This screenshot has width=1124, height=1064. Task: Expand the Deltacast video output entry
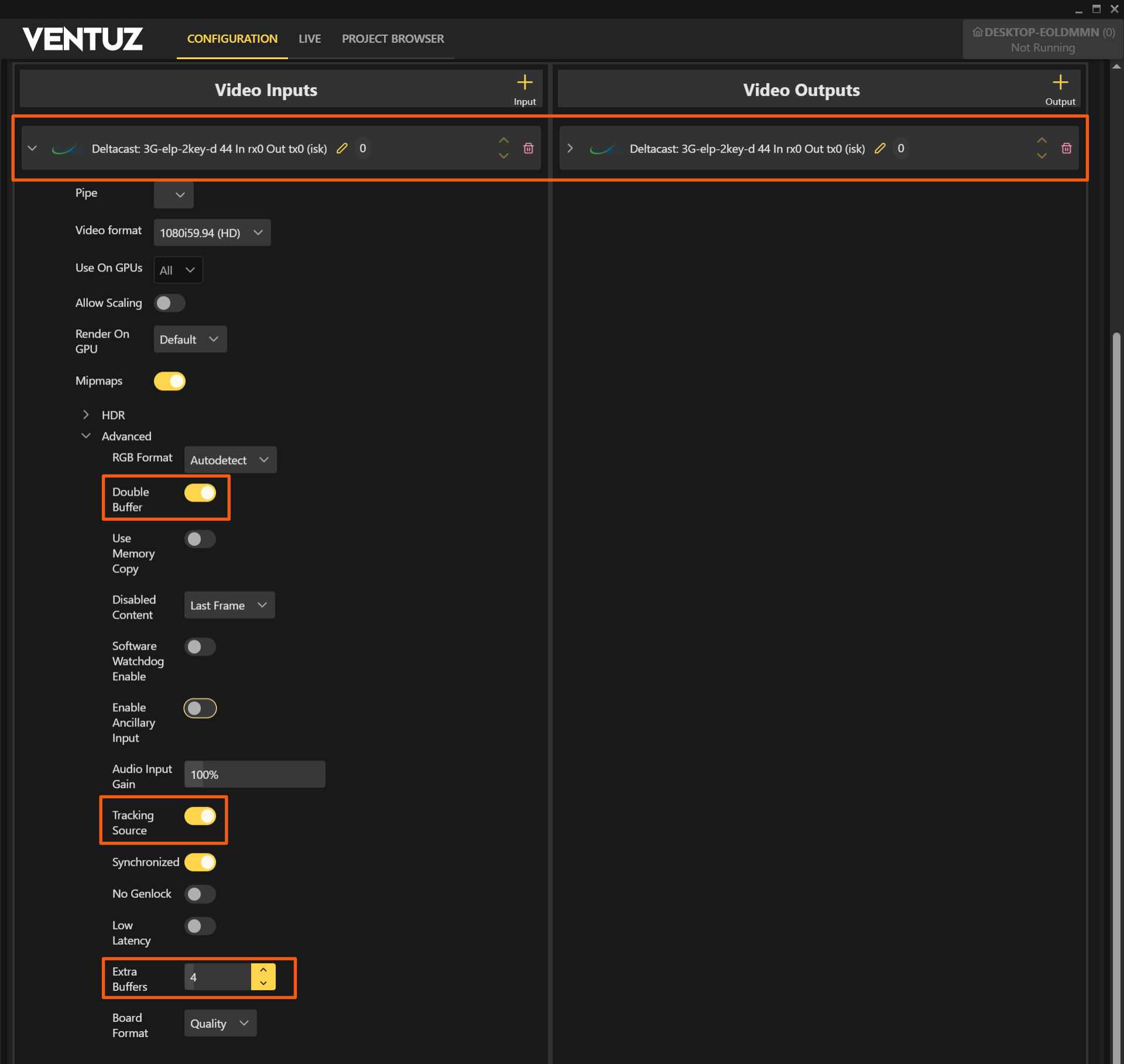point(570,149)
